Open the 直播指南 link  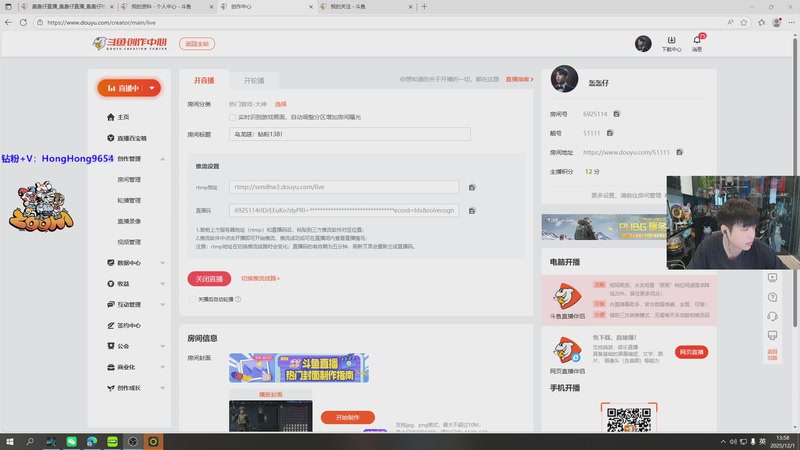pos(519,80)
